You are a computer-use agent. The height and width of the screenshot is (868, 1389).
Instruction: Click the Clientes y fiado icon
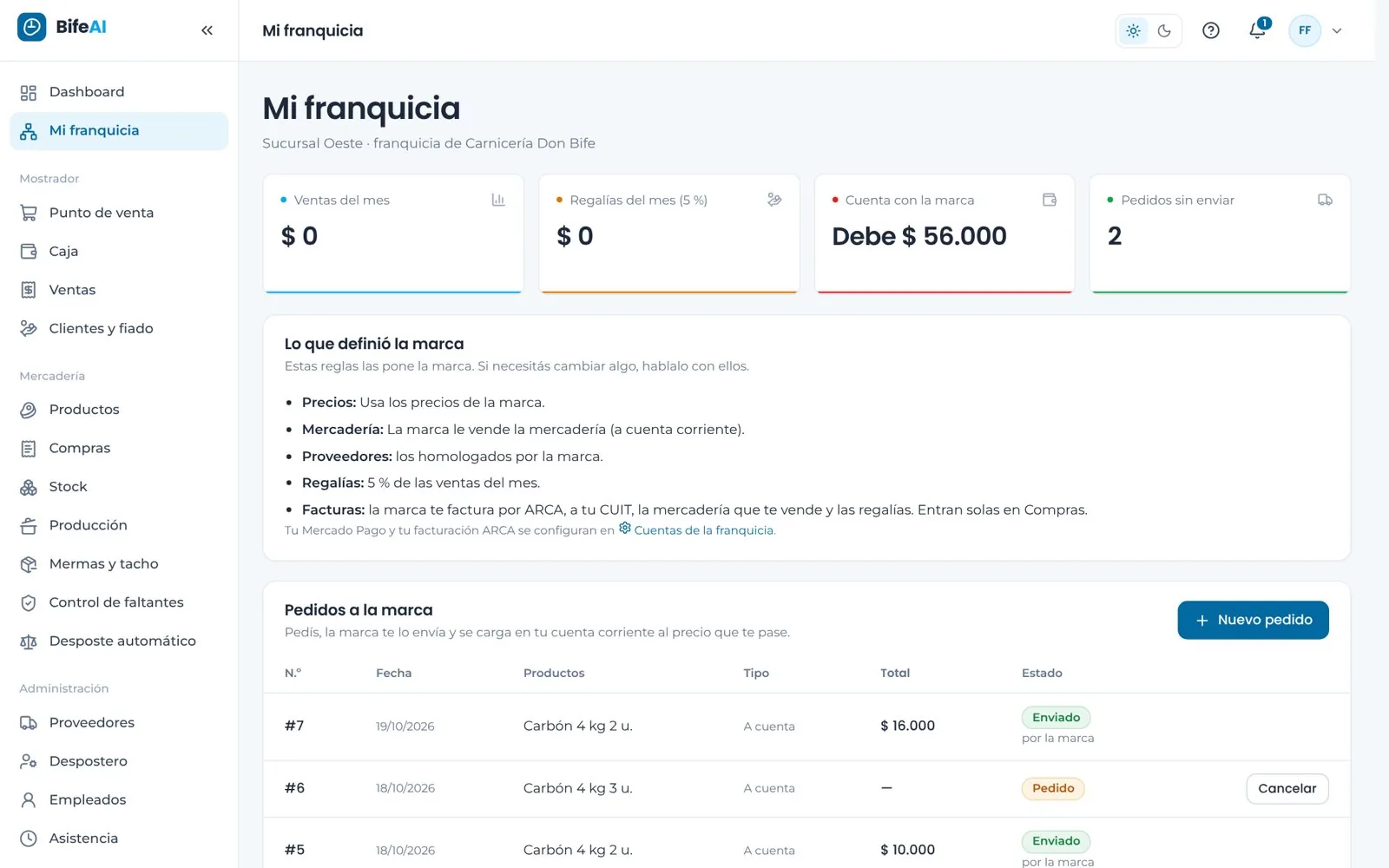click(x=29, y=328)
